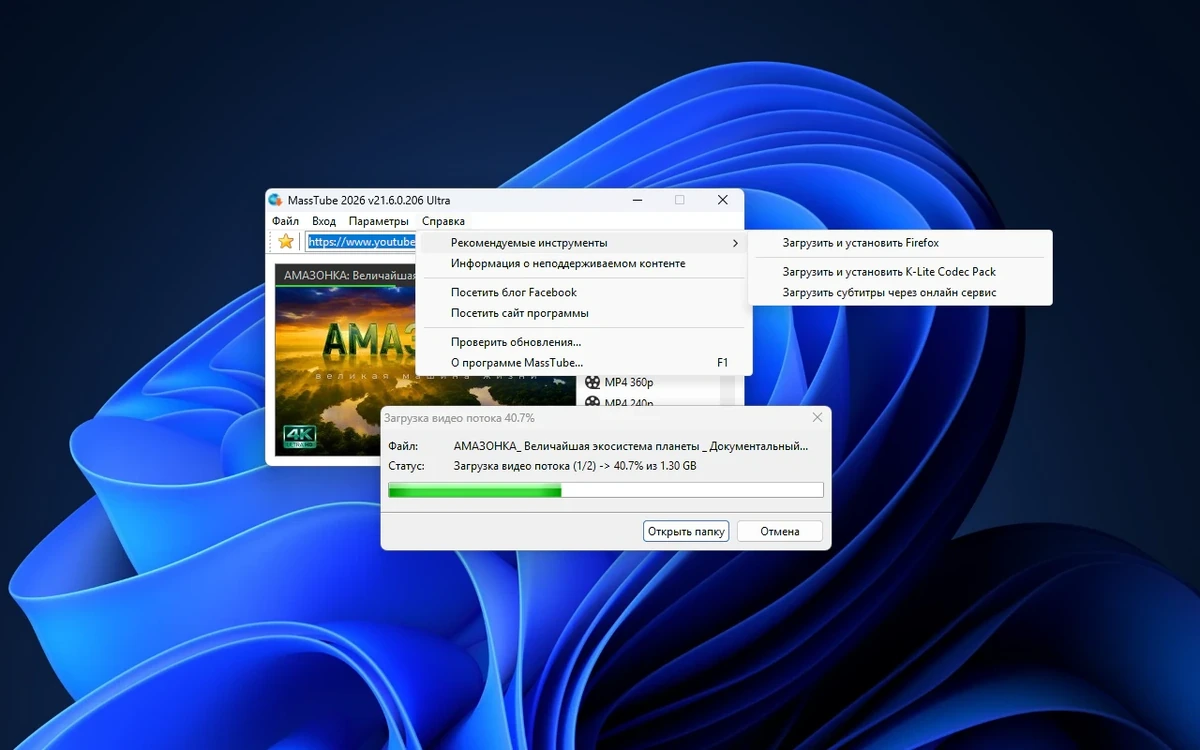Close the Справка menu in menu bar
The height and width of the screenshot is (750, 1200).
[x=443, y=221]
